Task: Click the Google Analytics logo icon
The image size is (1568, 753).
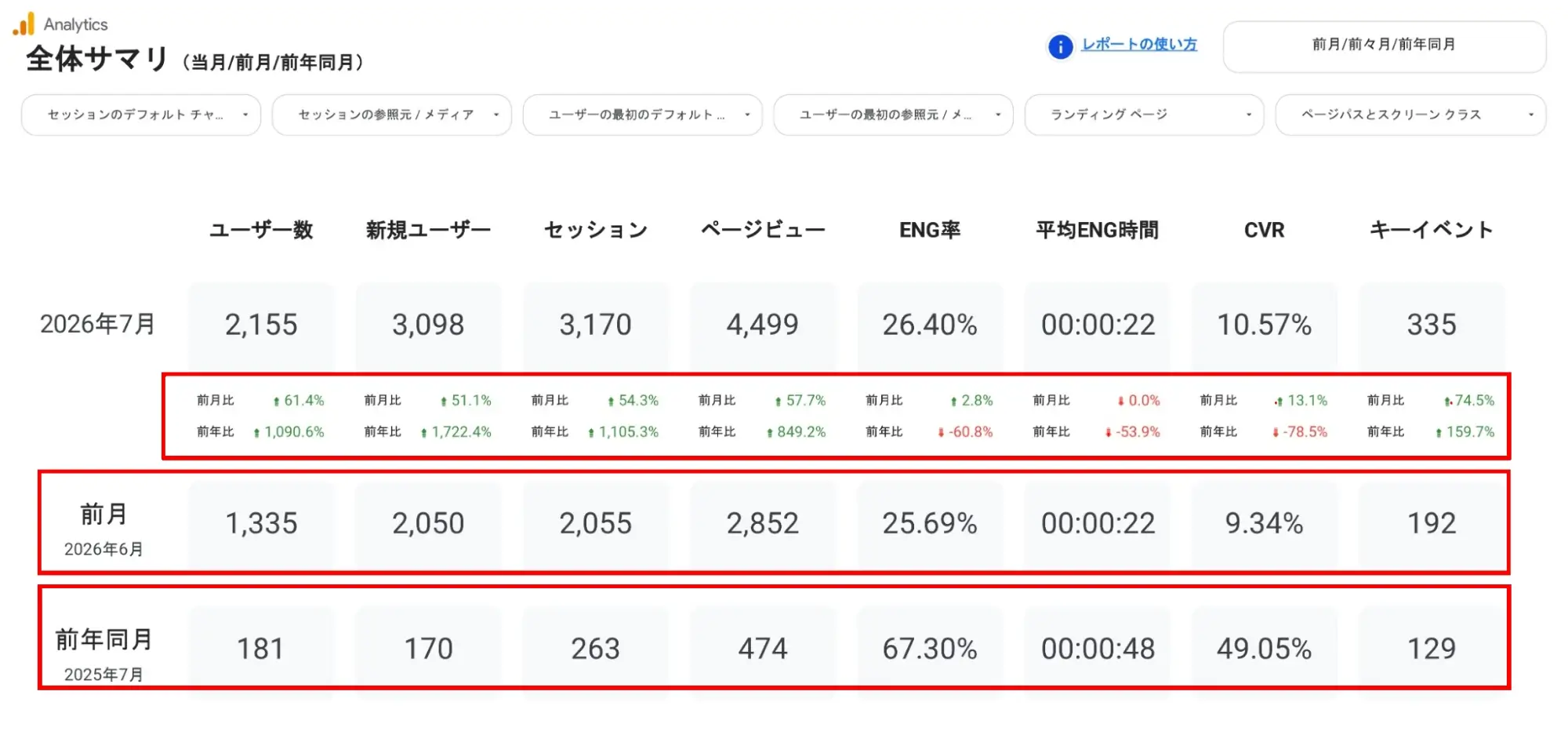Action: coord(24,24)
